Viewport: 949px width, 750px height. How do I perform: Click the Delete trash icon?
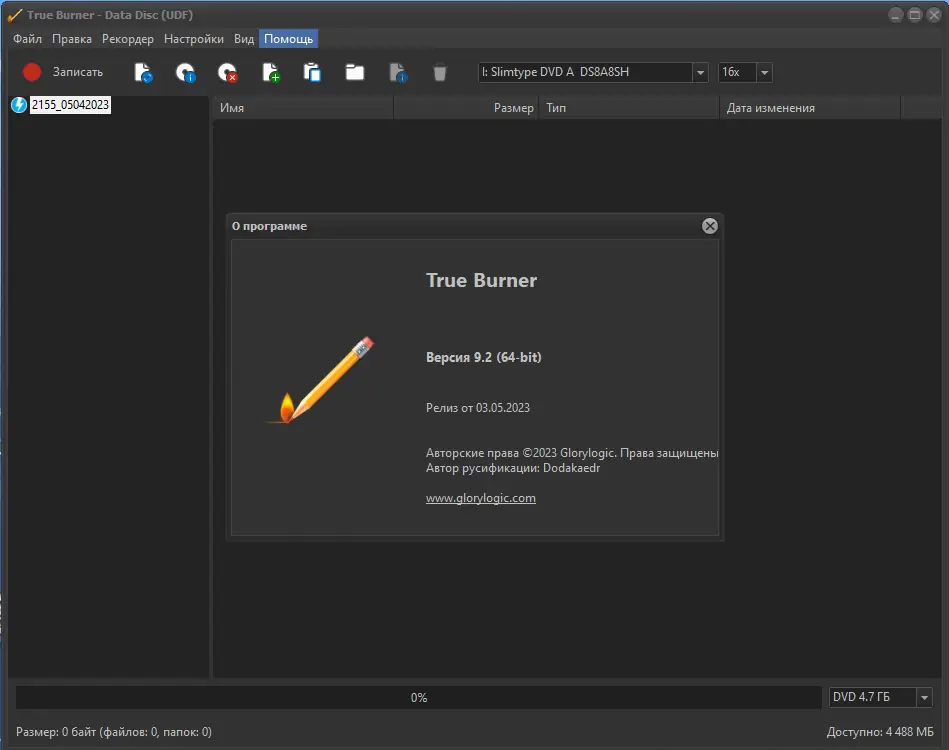tap(439, 72)
